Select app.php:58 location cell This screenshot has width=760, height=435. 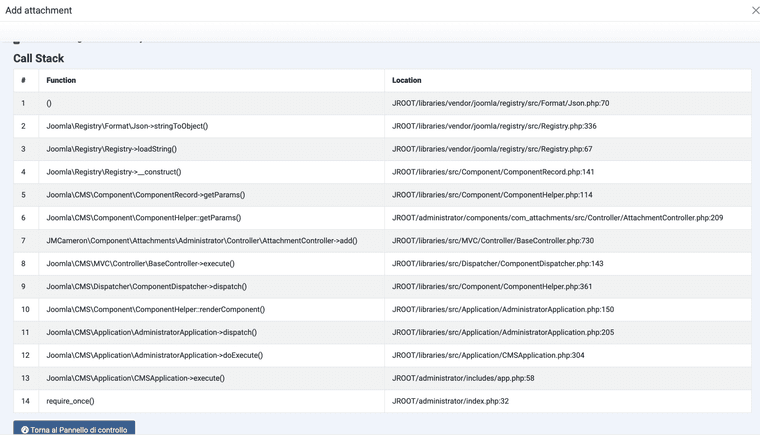[568, 378]
